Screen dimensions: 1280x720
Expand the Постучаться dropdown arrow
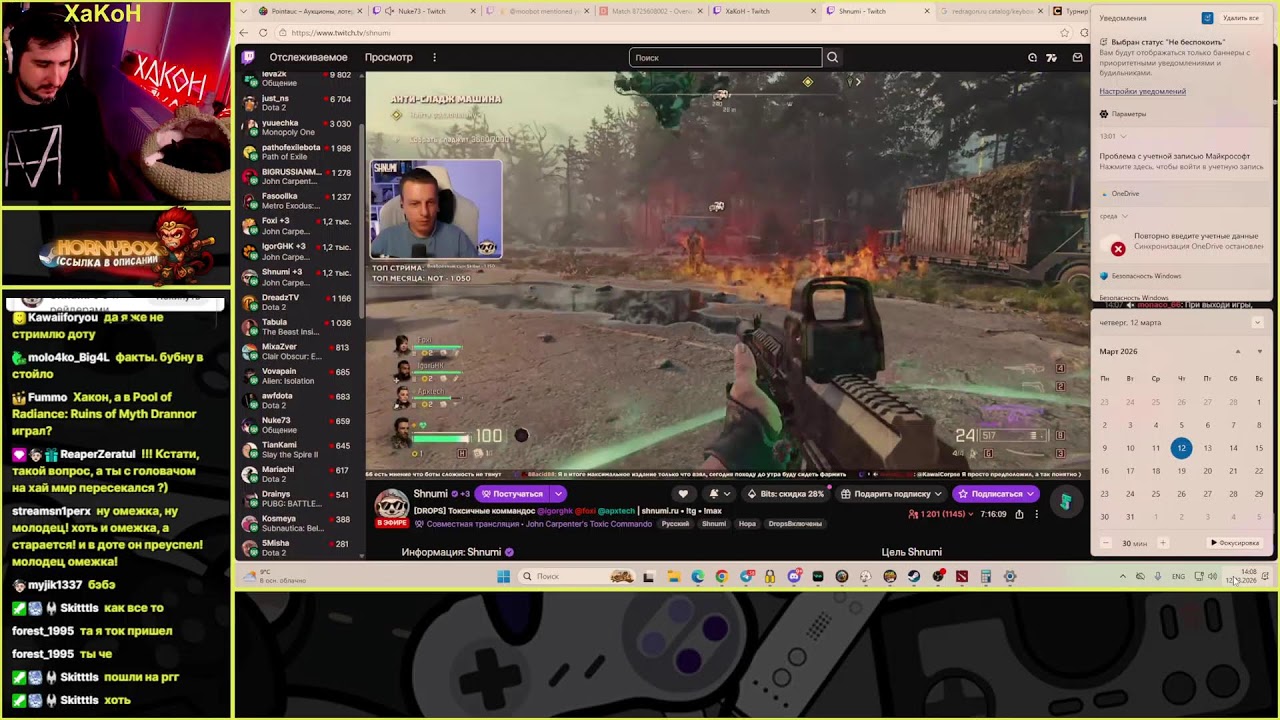559,494
